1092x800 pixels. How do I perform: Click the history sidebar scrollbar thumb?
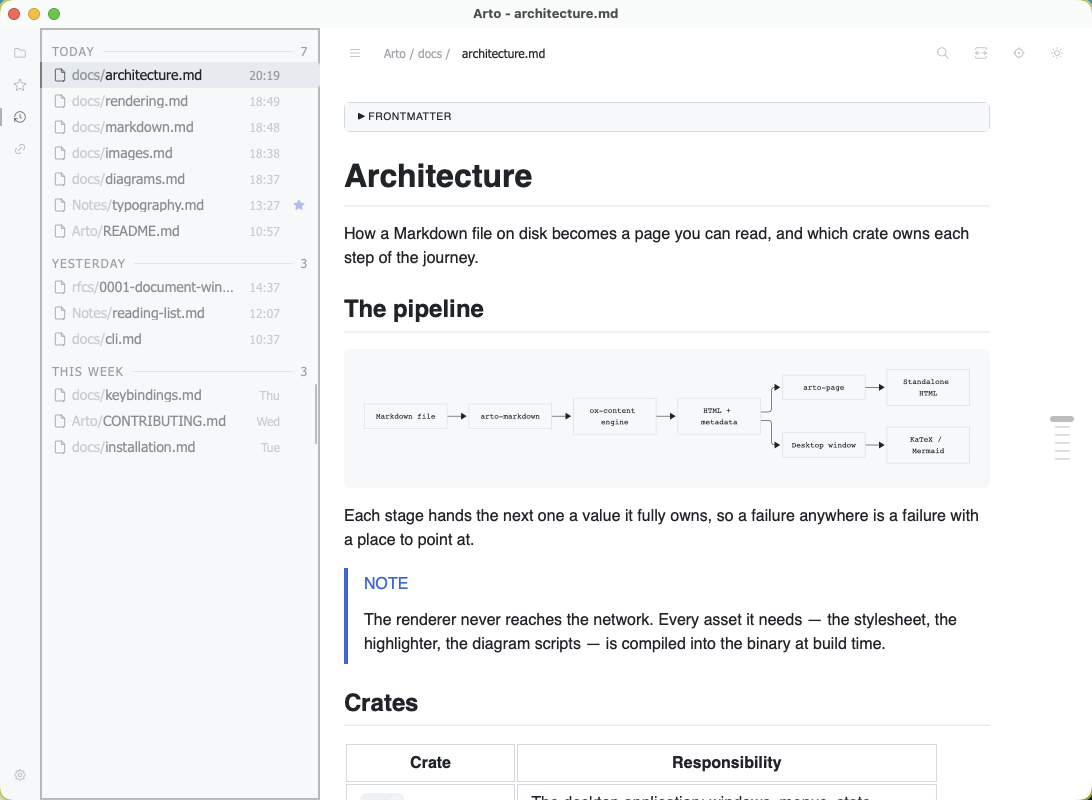click(316, 414)
